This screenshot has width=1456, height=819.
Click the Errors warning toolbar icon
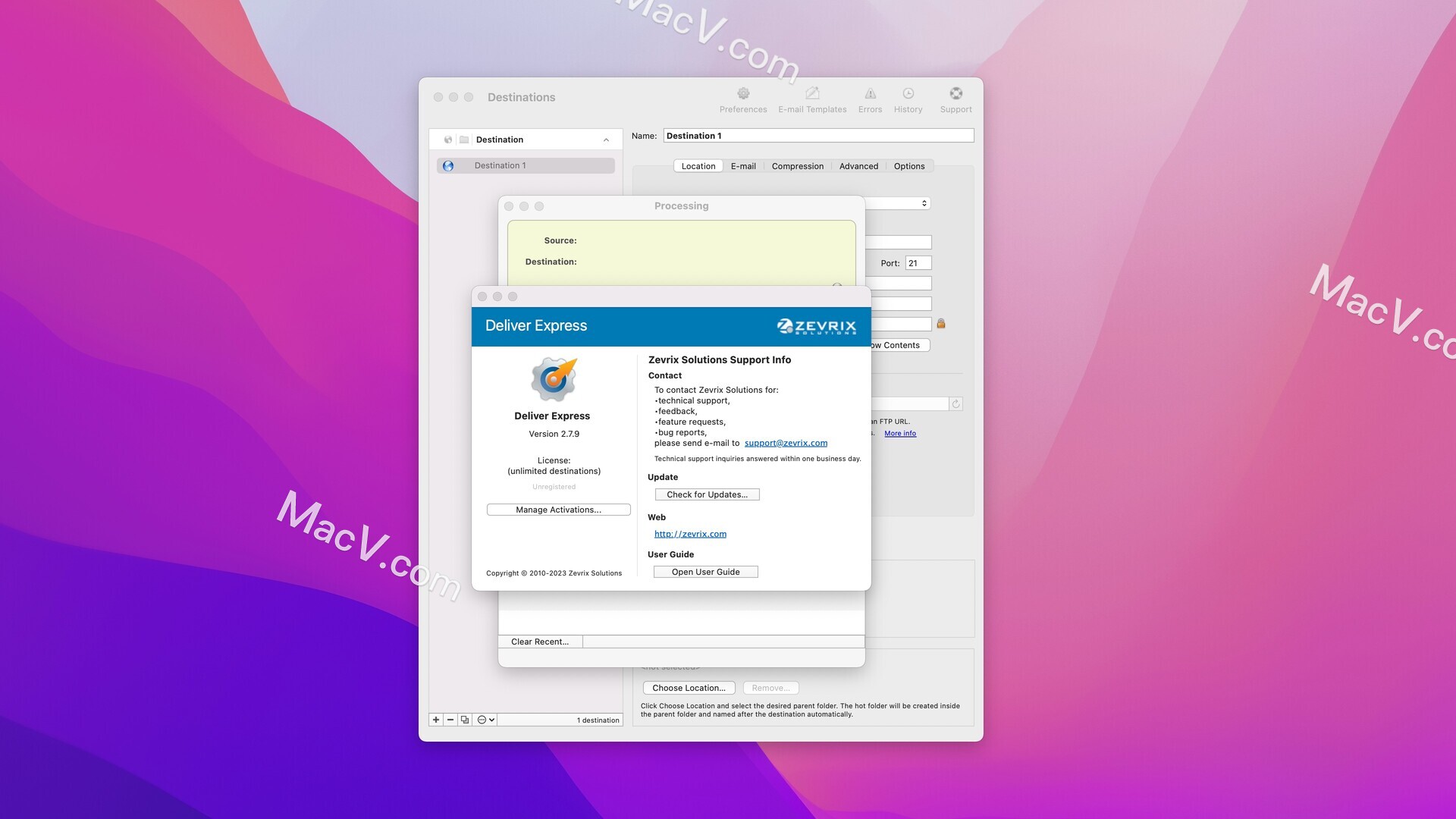pos(870,99)
